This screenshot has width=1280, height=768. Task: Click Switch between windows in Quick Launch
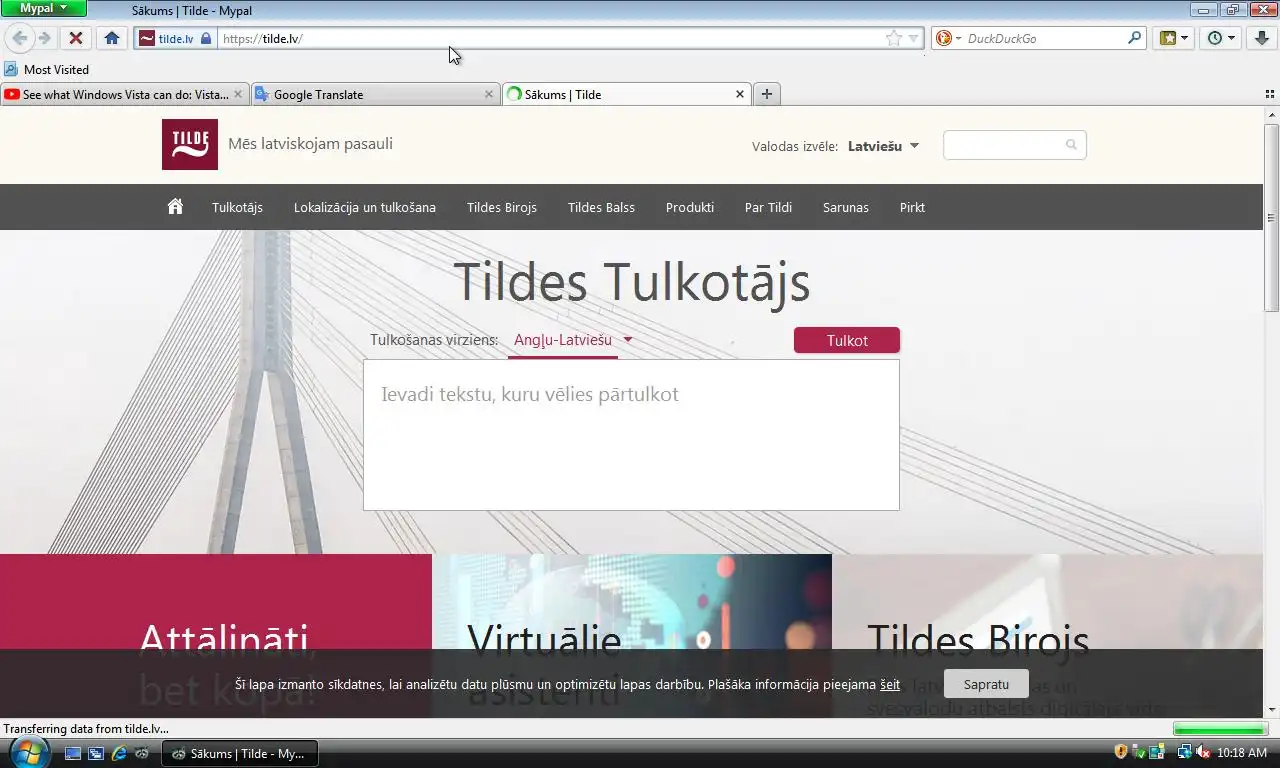pyautogui.click(x=96, y=753)
